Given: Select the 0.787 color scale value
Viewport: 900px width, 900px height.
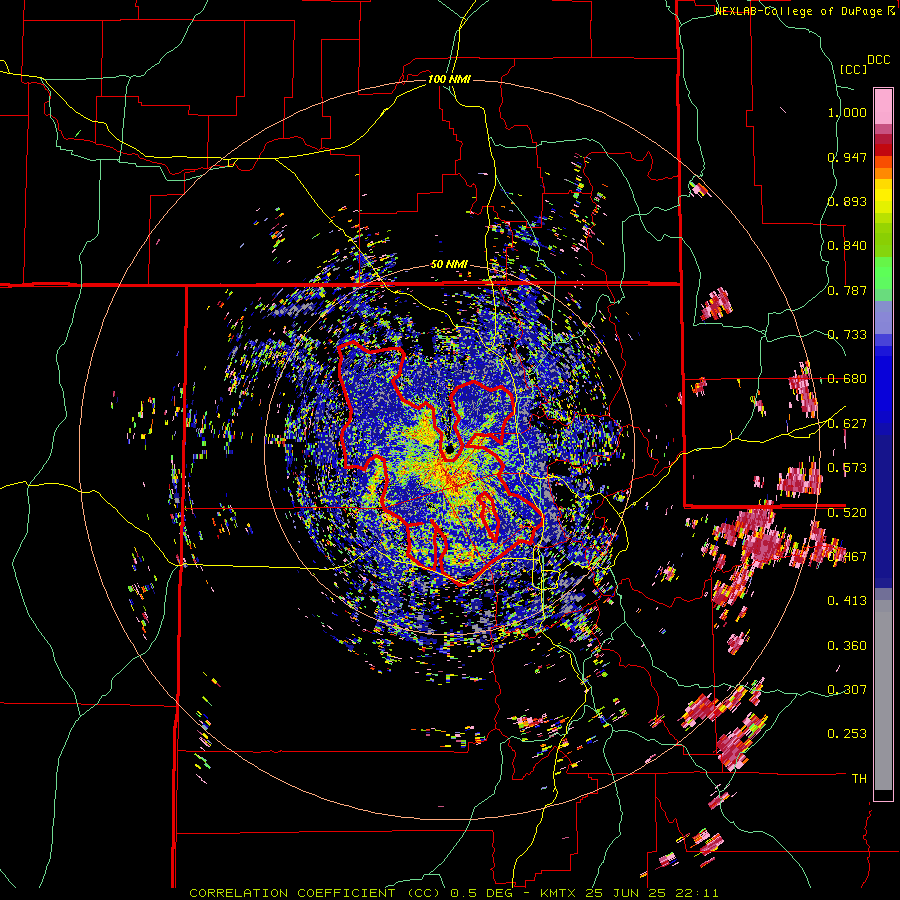Looking at the screenshot, I should [x=847, y=290].
